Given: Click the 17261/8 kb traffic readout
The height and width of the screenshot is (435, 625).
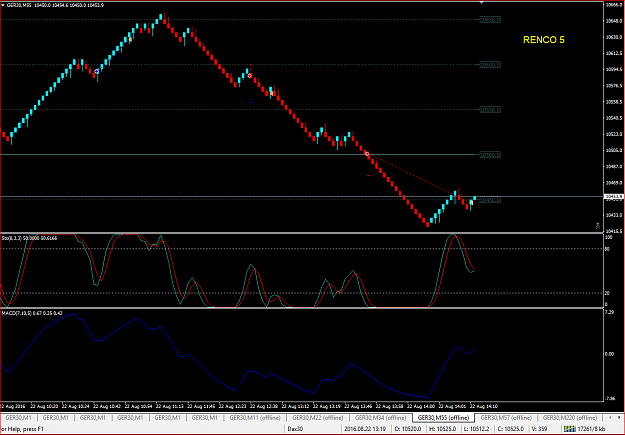Looking at the screenshot, I should tap(592, 429).
